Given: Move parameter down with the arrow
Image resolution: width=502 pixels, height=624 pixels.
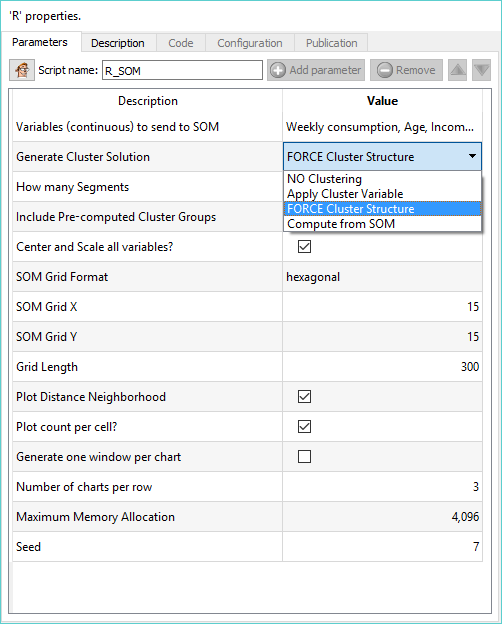Looking at the screenshot, I should click(x=481, y=70).
